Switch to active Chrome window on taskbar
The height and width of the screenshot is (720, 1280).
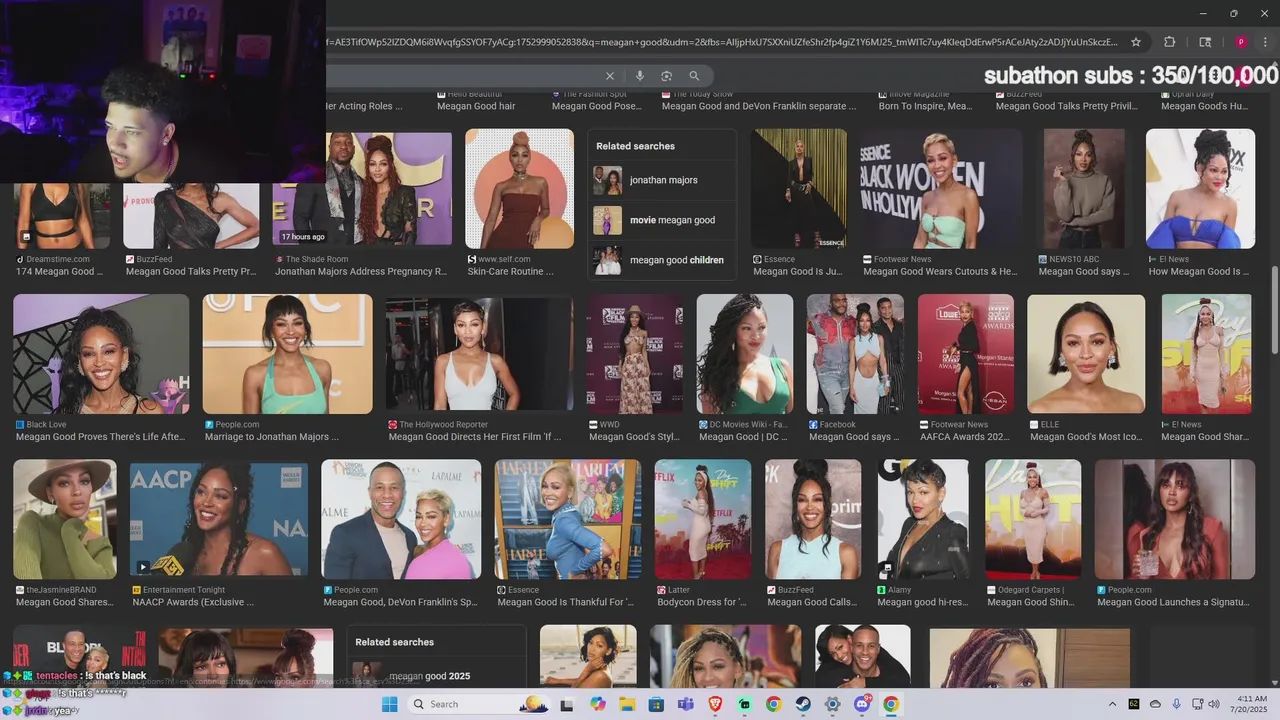pyautogui.click(x=891, y=704)
